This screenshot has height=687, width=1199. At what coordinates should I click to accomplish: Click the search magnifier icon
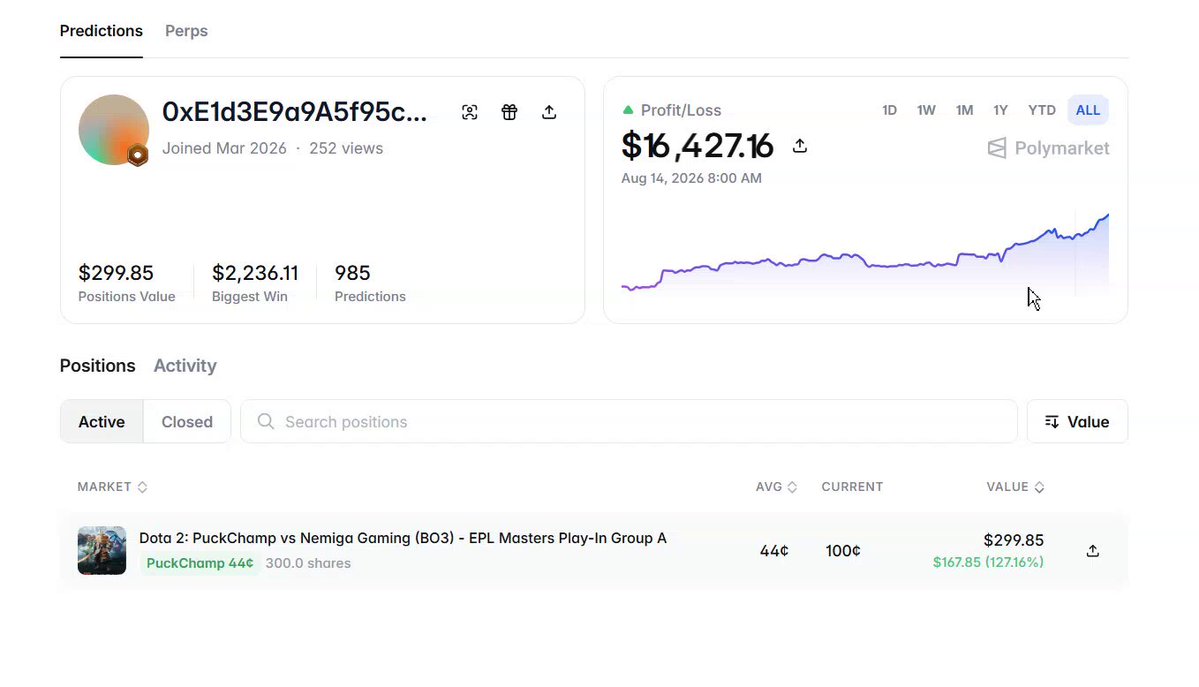[265, 422]
